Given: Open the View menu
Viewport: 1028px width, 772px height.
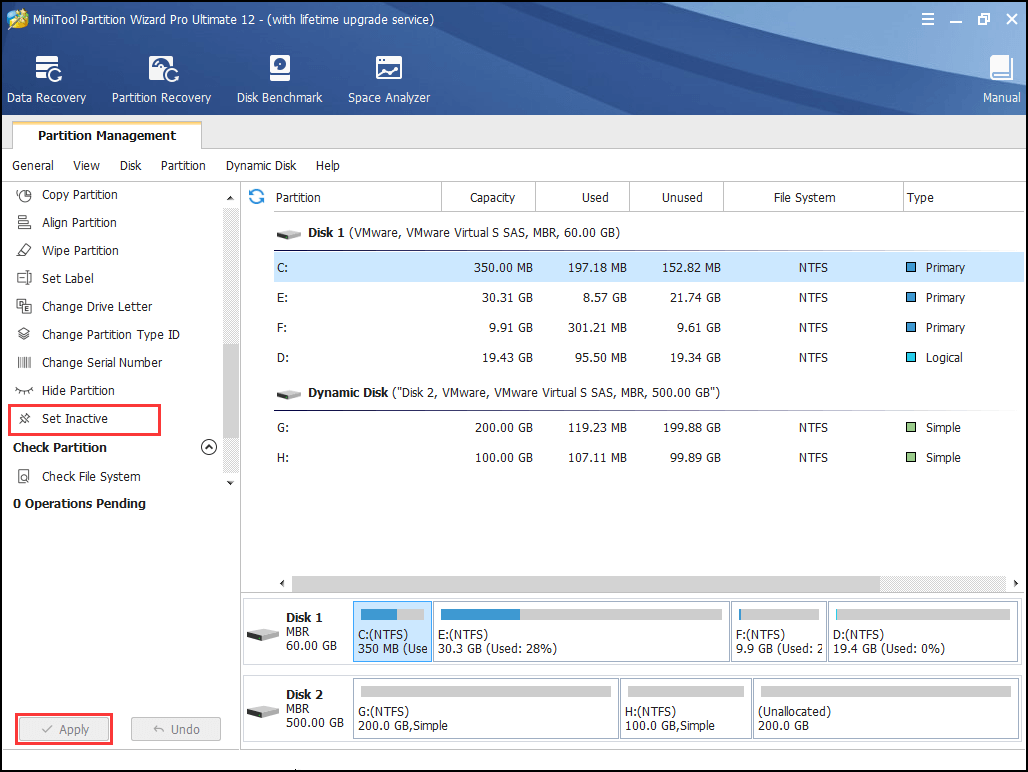Looking at the screenshot, I should point(87,166).
